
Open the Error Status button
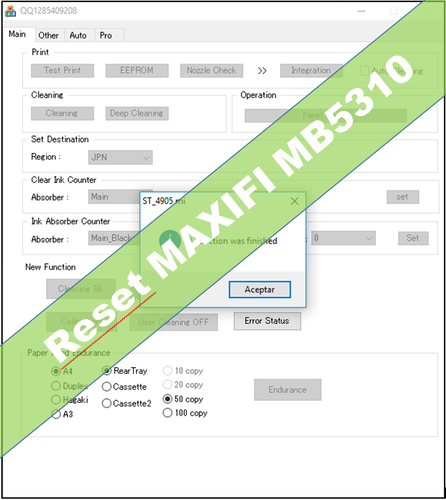(x=267, y=321)
